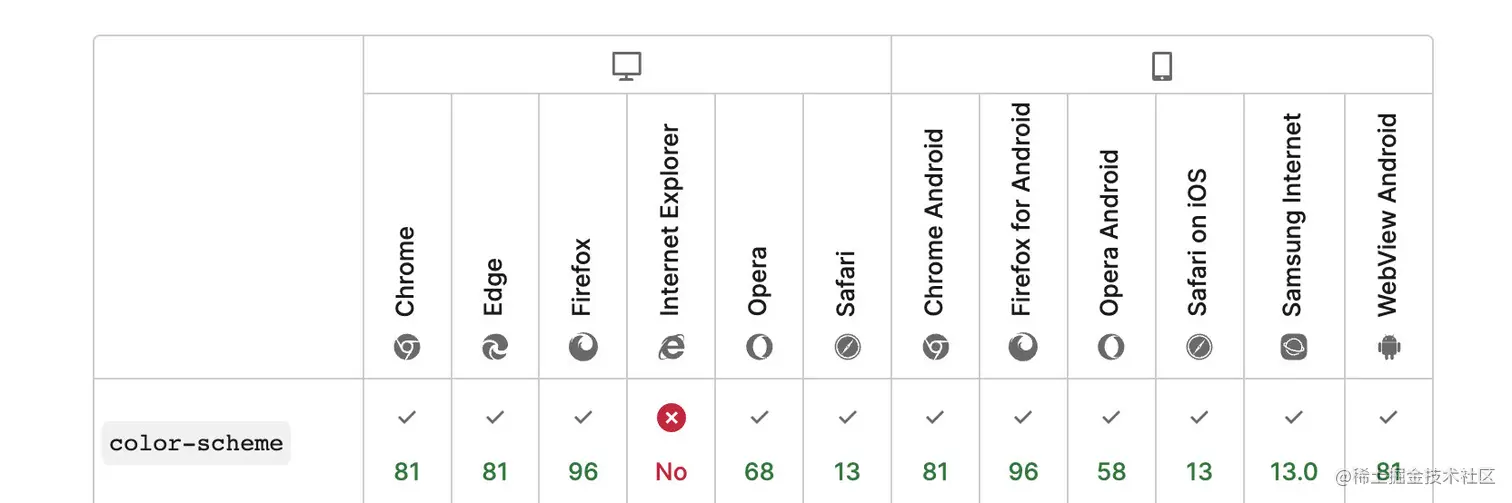Click the Internet Explorer logo icon
This screenshot has height=503, width=1512.
(671, 347)
